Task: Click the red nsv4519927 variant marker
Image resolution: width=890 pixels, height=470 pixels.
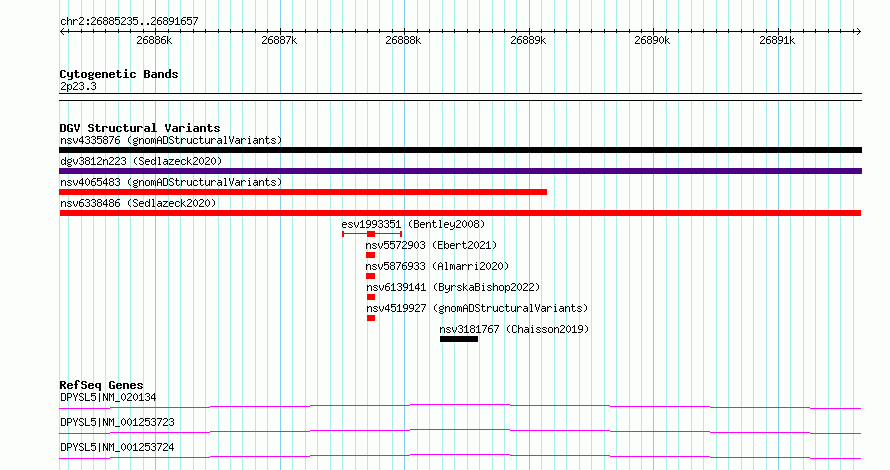Action: pos(371,318)
